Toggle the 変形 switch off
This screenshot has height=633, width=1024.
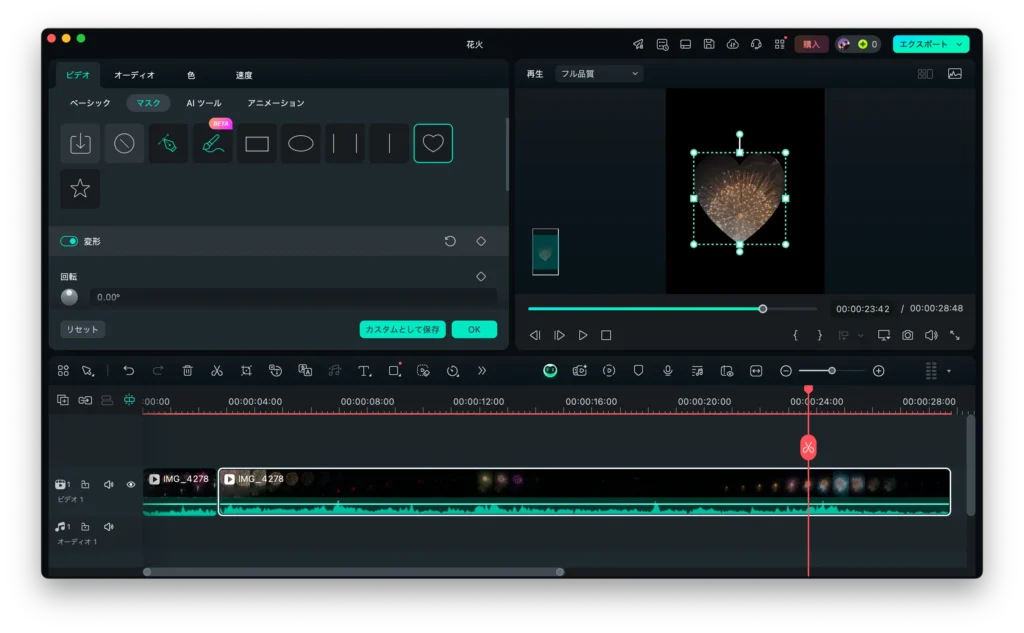(x=69, y=241)
